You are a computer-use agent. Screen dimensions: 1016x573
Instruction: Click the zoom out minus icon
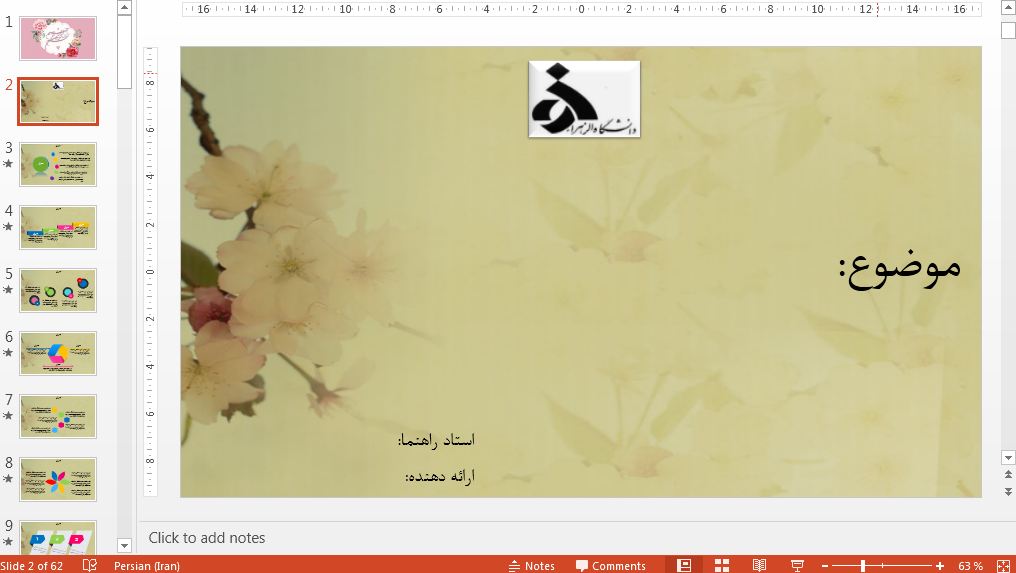823,566
